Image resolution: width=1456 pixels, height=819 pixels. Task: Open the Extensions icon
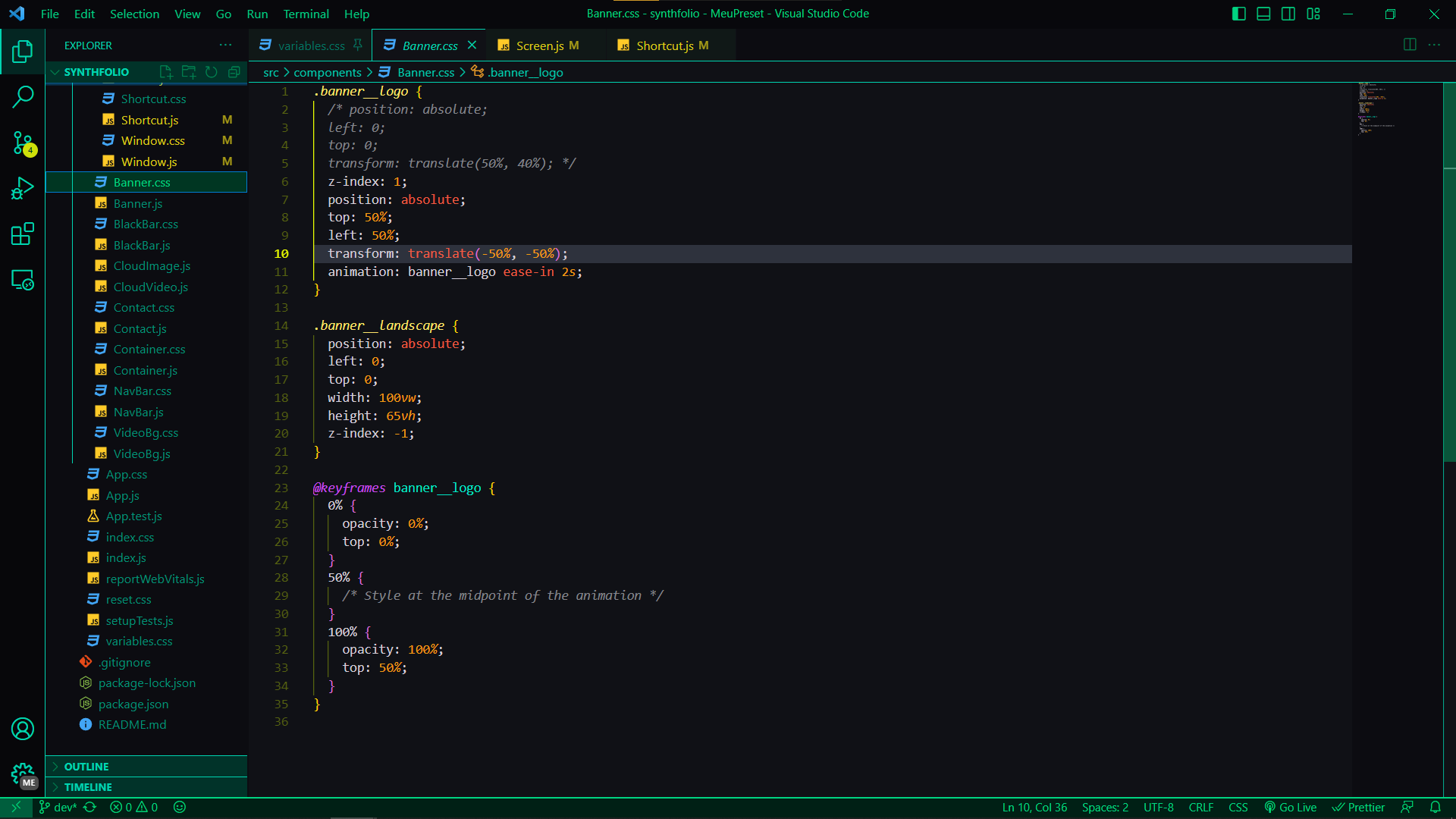(22, 234)
